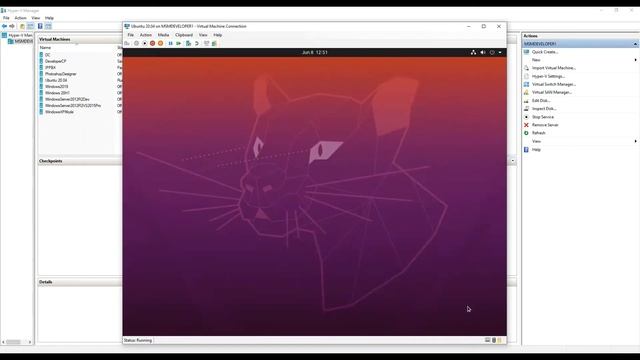Open Virtual SAN Manager action

[x=552, y=92]
